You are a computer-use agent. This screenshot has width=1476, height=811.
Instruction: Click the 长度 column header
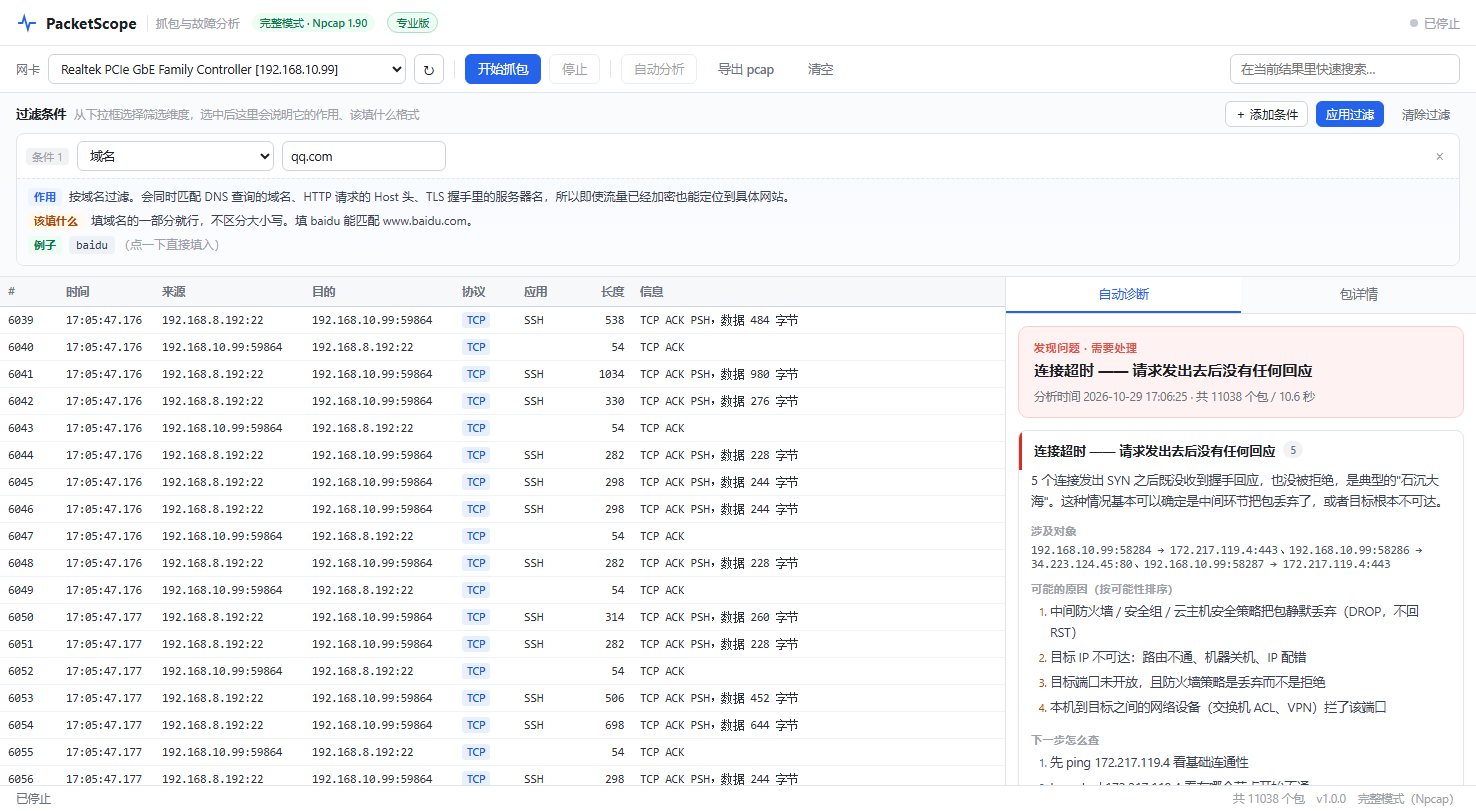coord(612,292)
